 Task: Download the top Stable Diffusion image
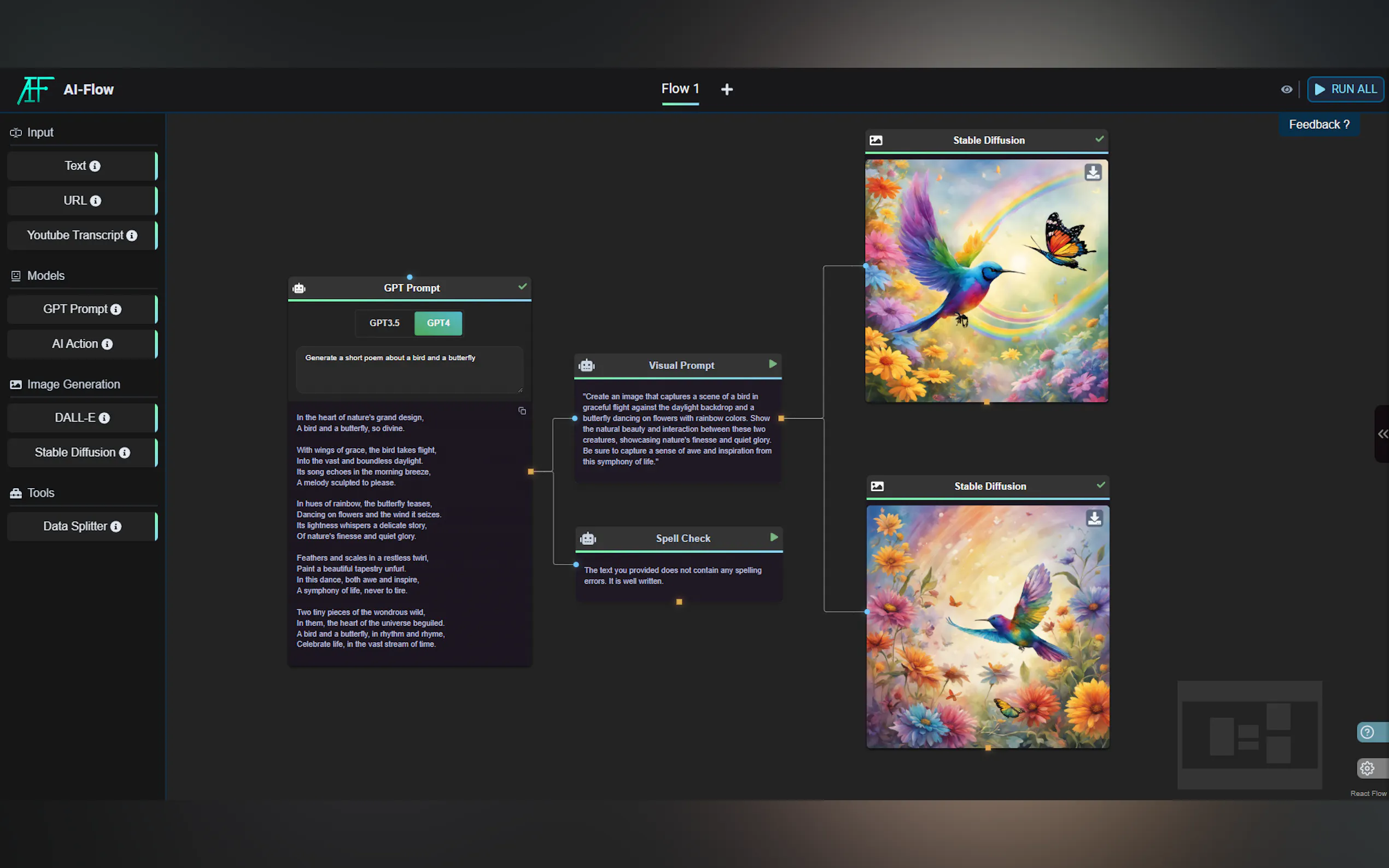tap(1092, 172)
